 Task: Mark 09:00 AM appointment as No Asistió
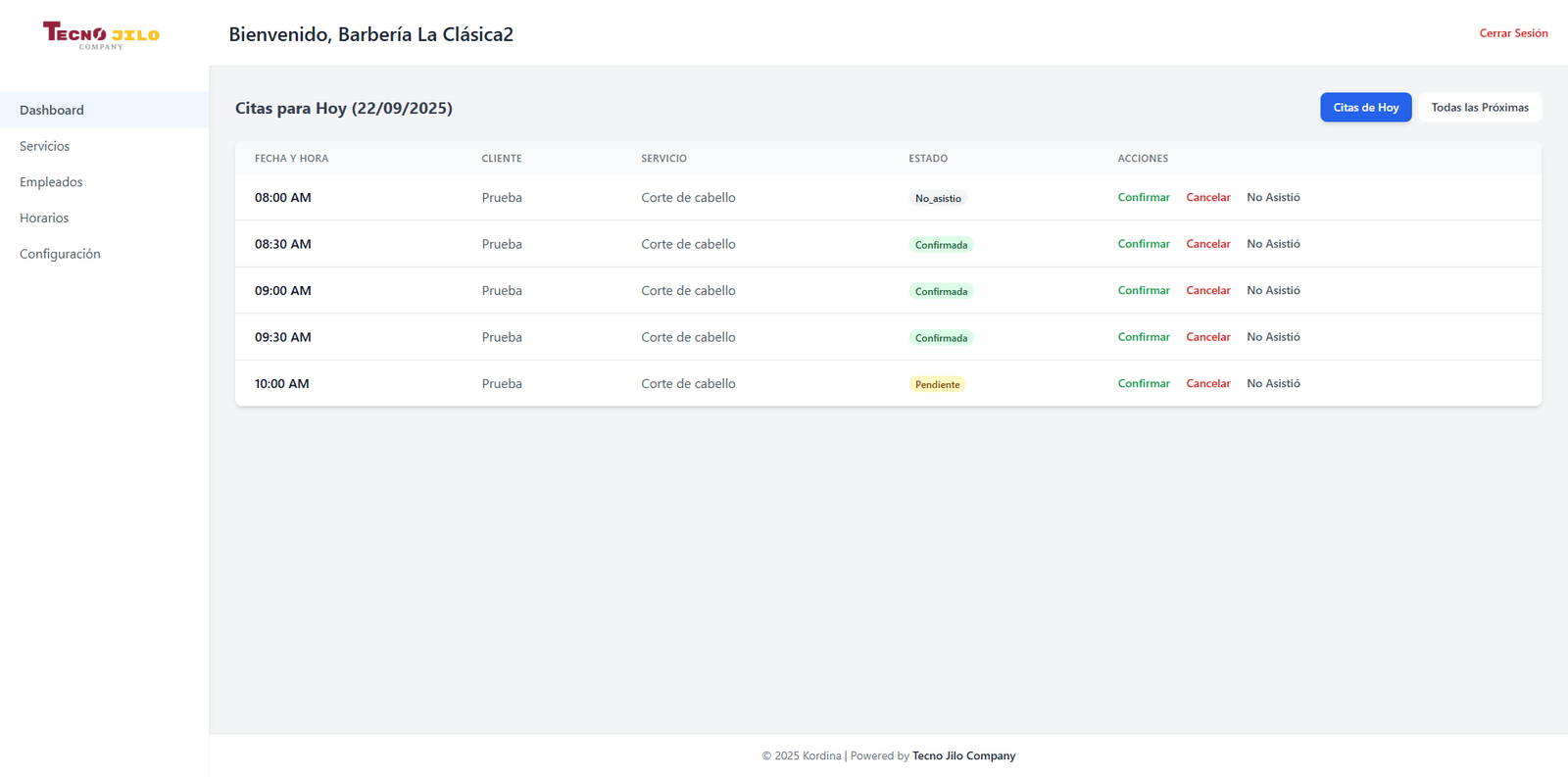pyautogui.click(x=1273, y=290)
